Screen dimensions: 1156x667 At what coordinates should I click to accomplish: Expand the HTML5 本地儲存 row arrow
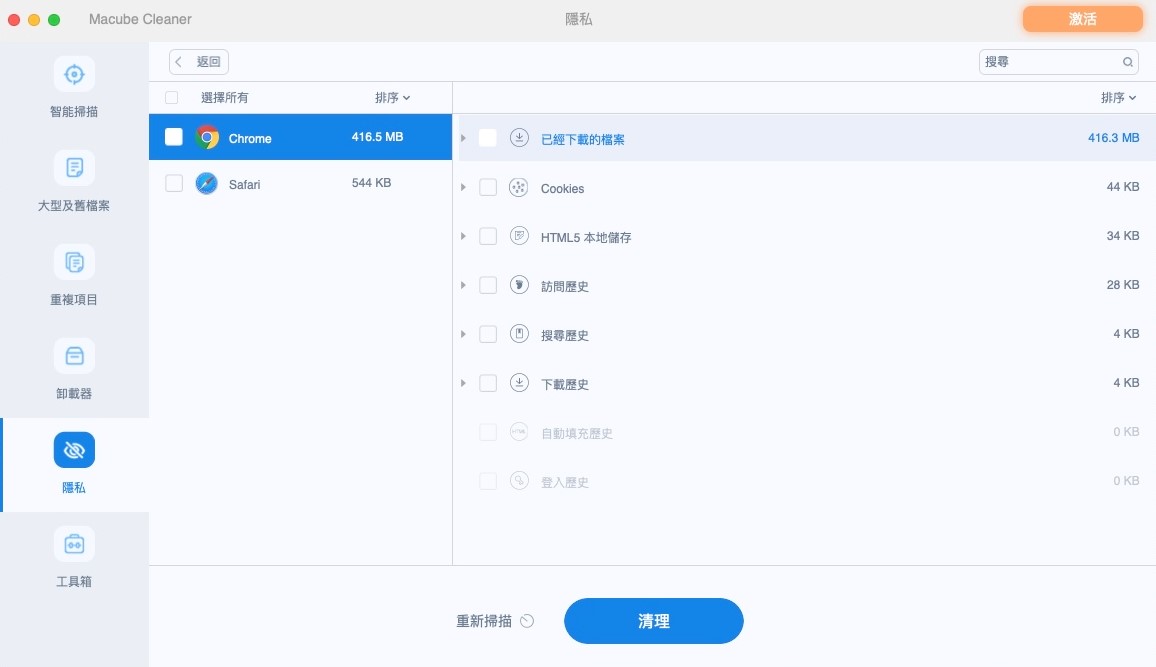[463, 236]
